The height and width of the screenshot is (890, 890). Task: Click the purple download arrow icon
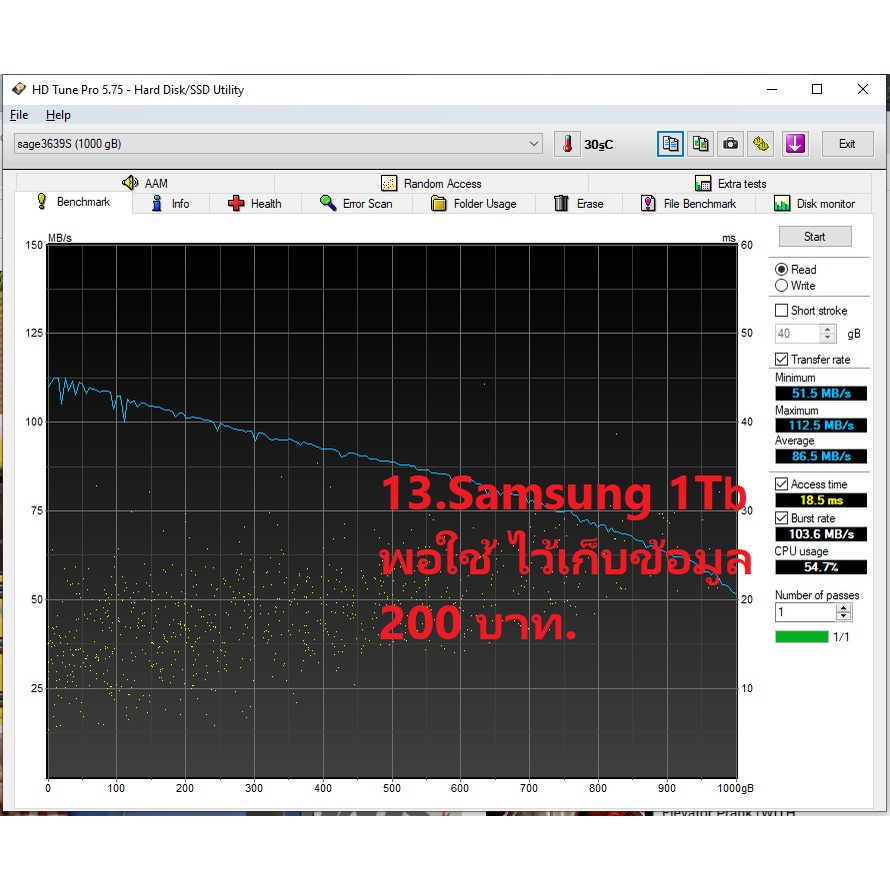click(795, 144)
